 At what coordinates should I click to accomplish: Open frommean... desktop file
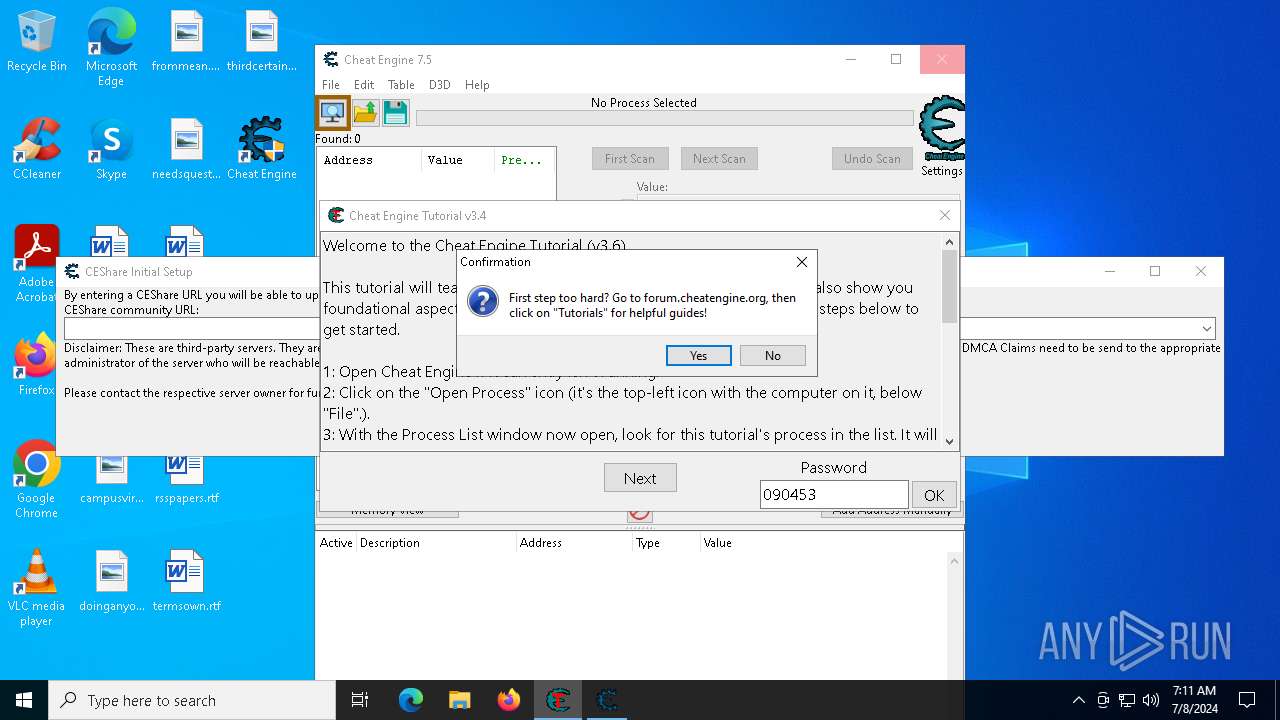187,41
